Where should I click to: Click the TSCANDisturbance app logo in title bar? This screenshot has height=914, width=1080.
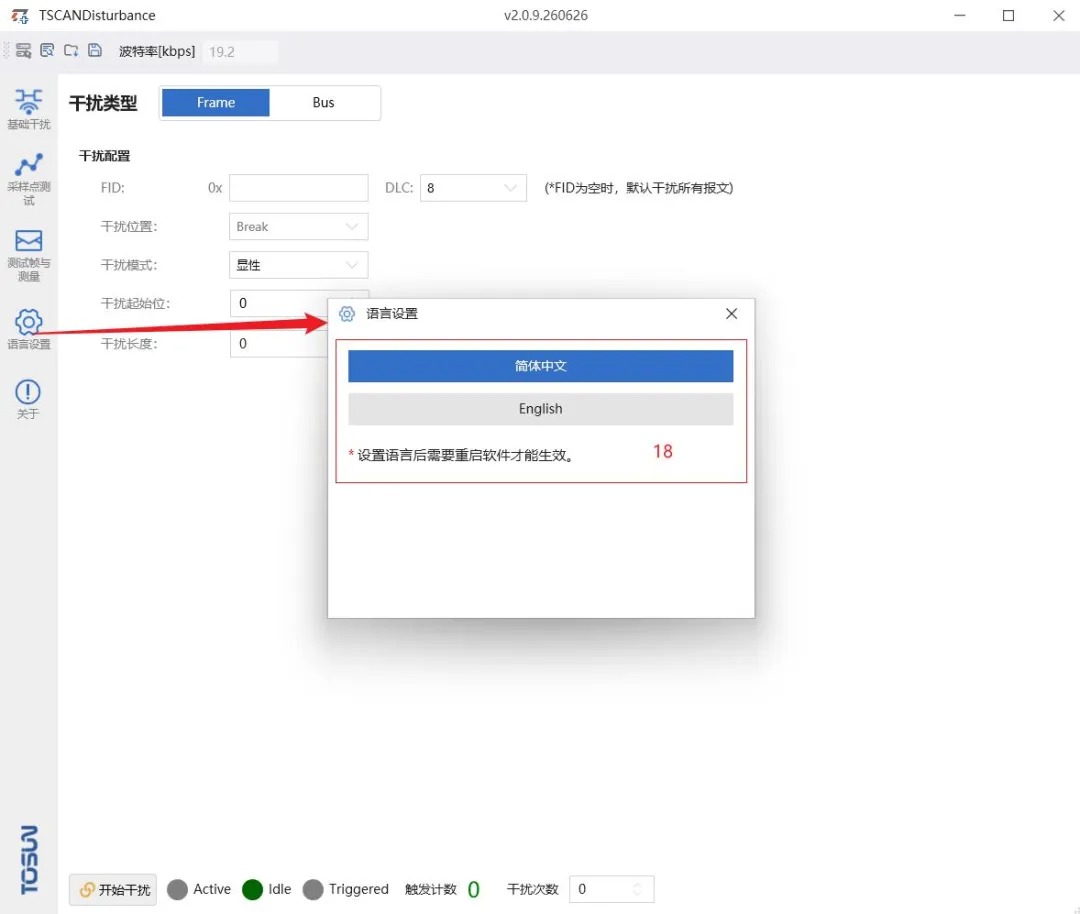click(x=20, y=15)
